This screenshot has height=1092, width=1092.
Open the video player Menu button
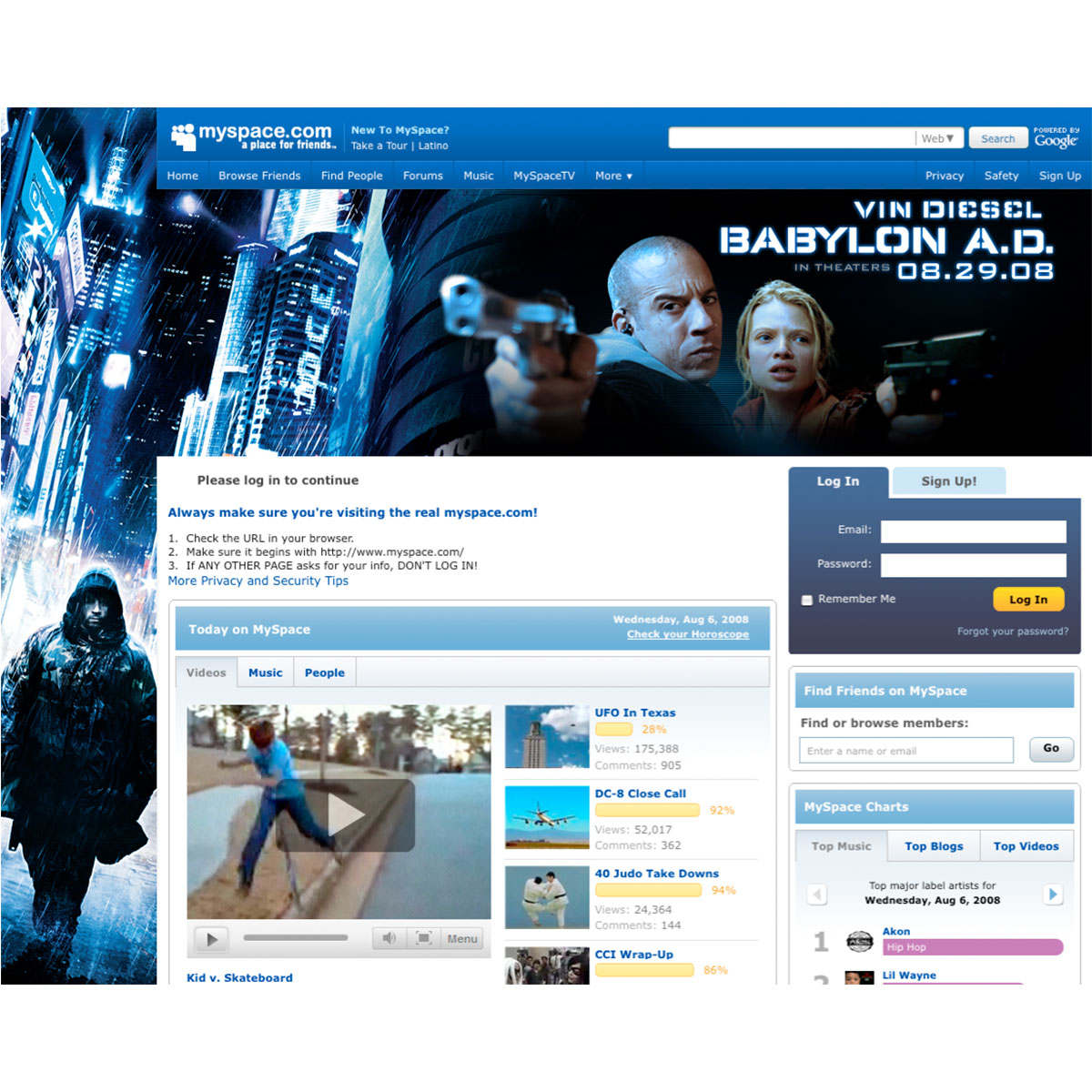point(462,938)
